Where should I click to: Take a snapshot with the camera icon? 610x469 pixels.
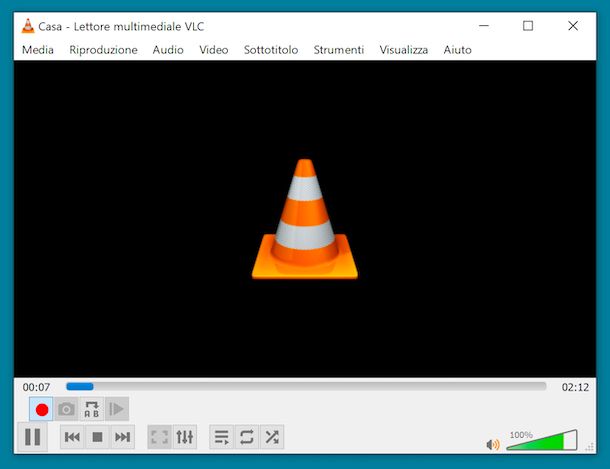tap(66, 409)
